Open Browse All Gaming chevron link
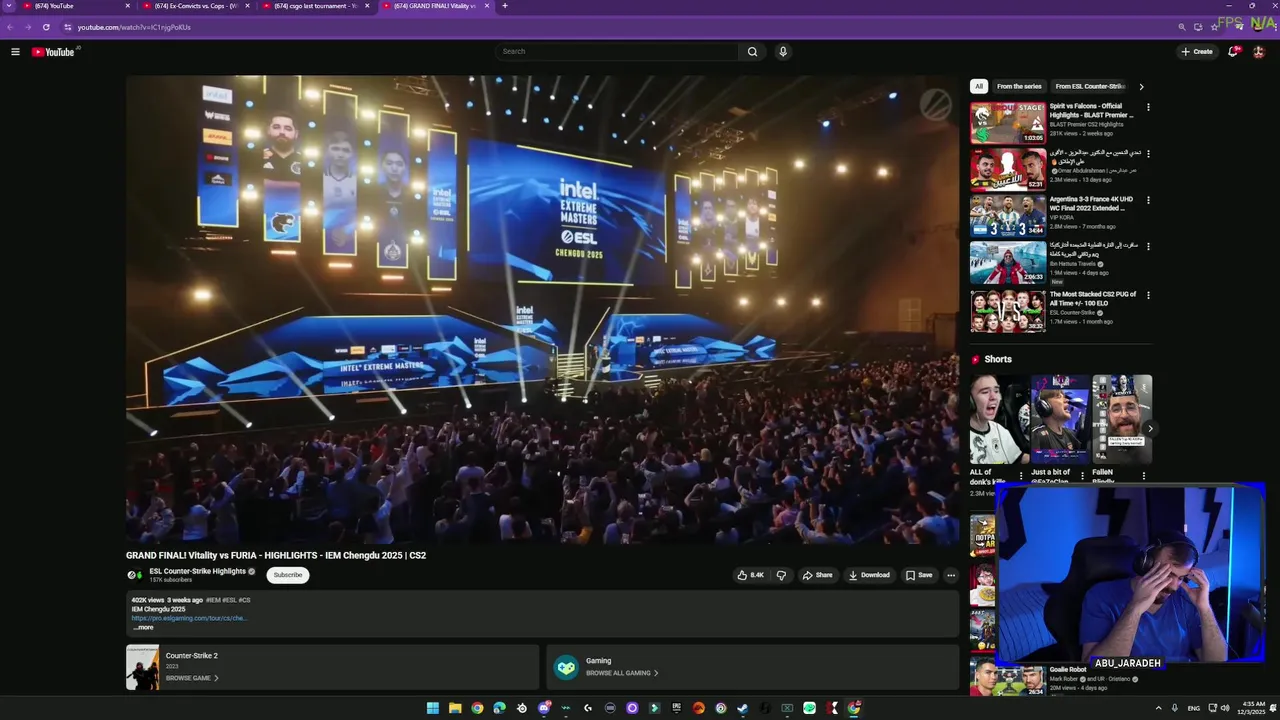1280x720 pixels. pyautogui.click(x=656, y=673)
